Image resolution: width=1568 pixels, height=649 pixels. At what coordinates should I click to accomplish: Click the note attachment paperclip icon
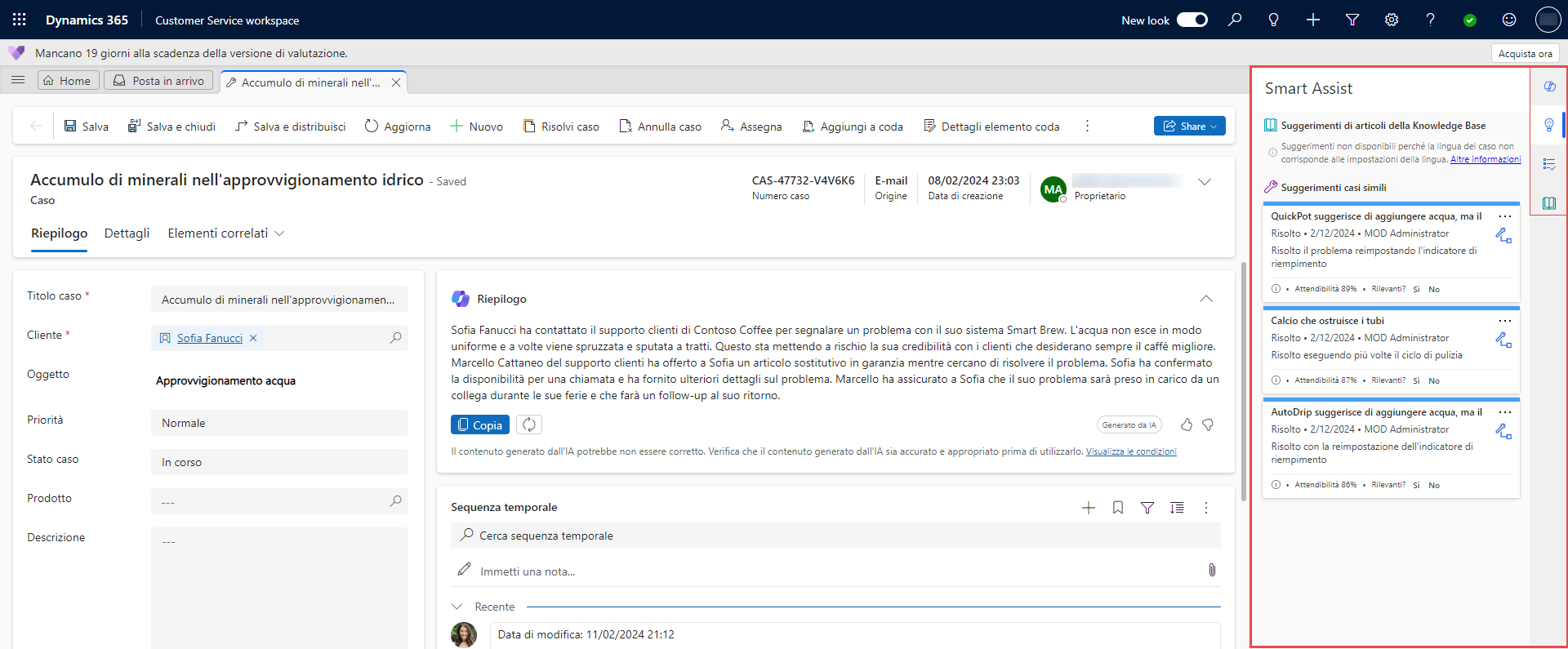click(x=1212, y=570)
